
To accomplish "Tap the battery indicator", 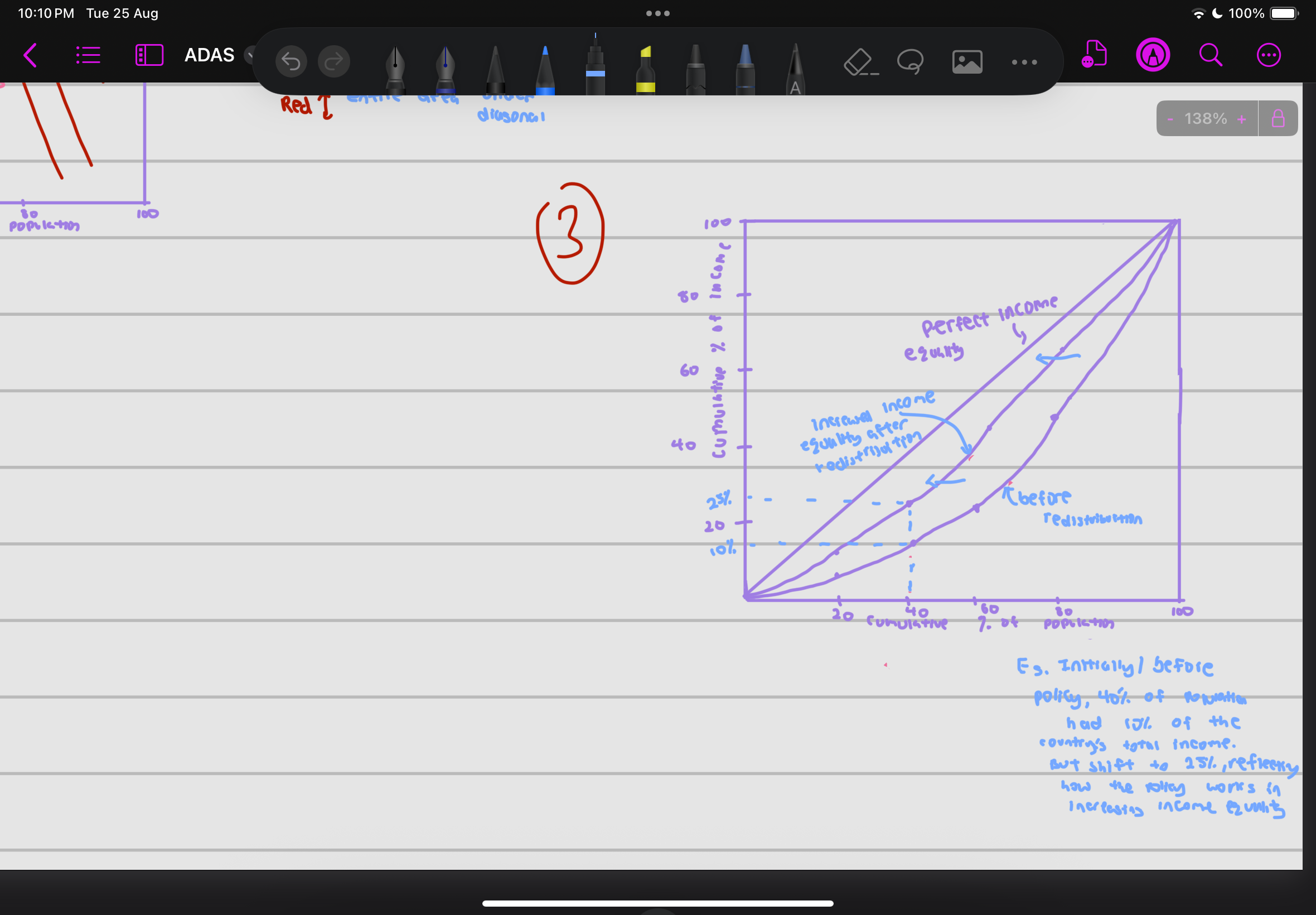I will point(1284,13).
